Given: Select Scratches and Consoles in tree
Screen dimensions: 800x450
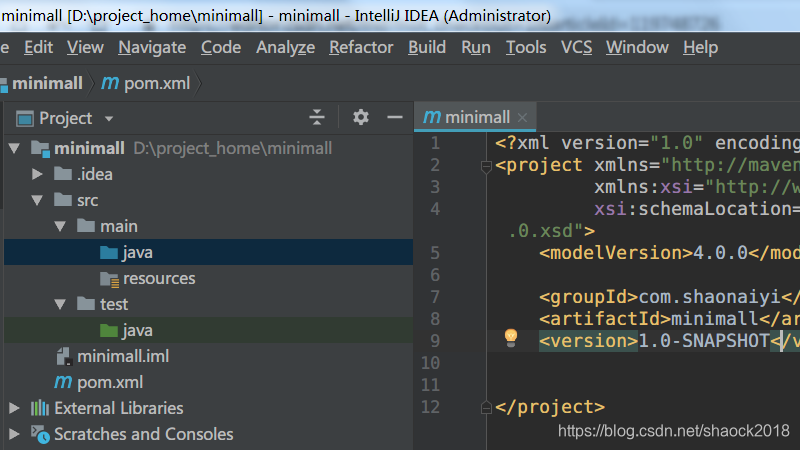Looking at the screenshot, I should [209, 434].
